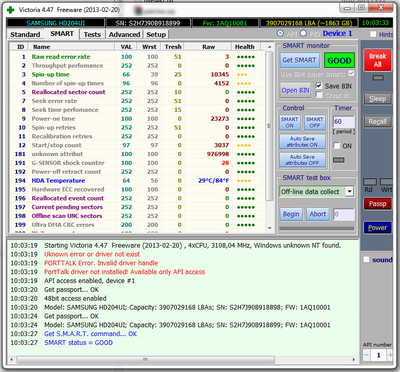Select G-SENSOR shock counter row

point(137,163)
